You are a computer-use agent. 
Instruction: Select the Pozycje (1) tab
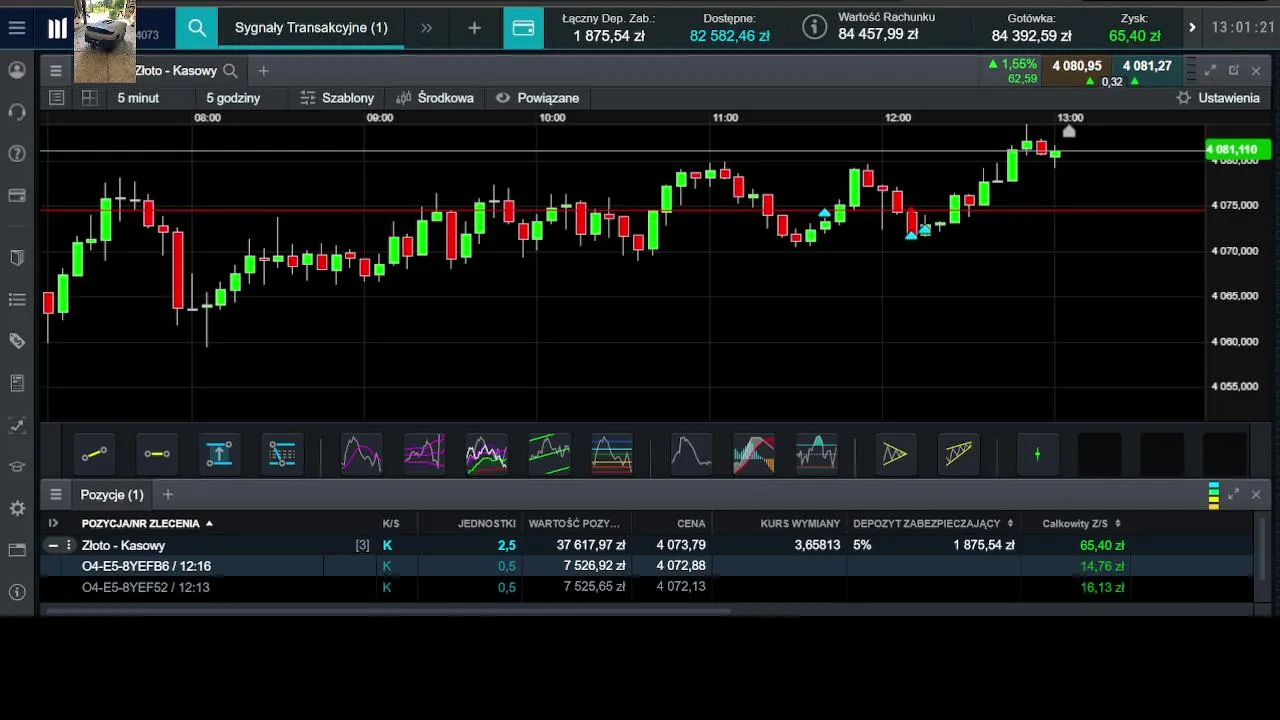(112, 494)
